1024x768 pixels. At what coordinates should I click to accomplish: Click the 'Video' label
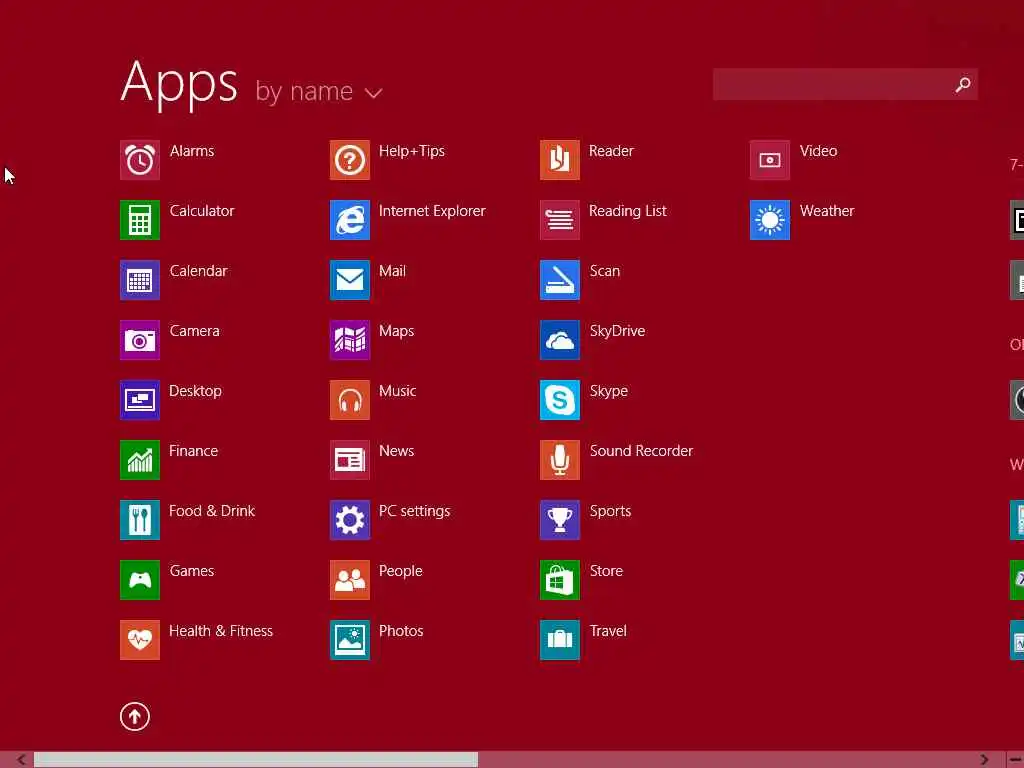[818, 151]
